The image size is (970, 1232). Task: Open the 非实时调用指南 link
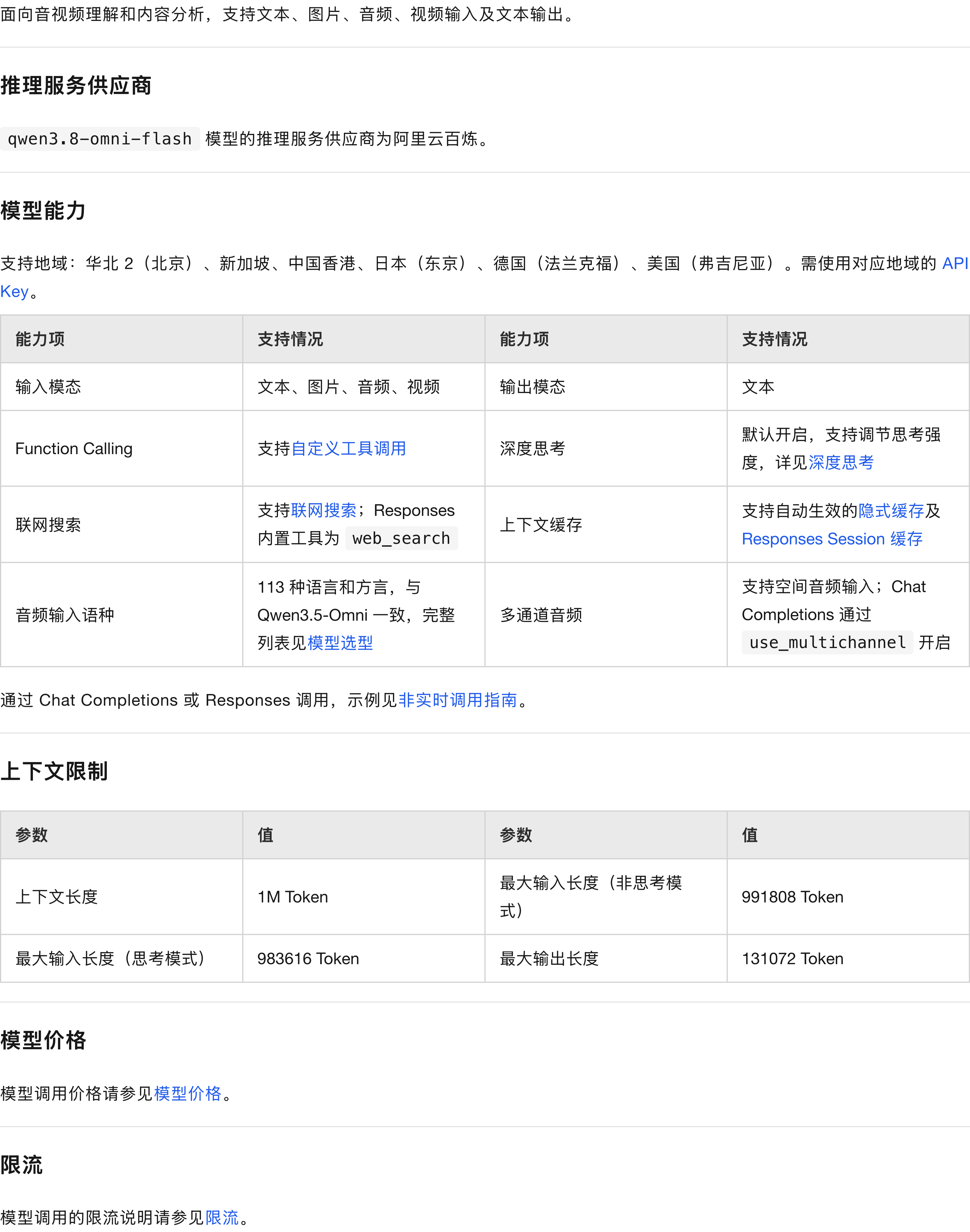pyautogui.click(x=458, y=700)
